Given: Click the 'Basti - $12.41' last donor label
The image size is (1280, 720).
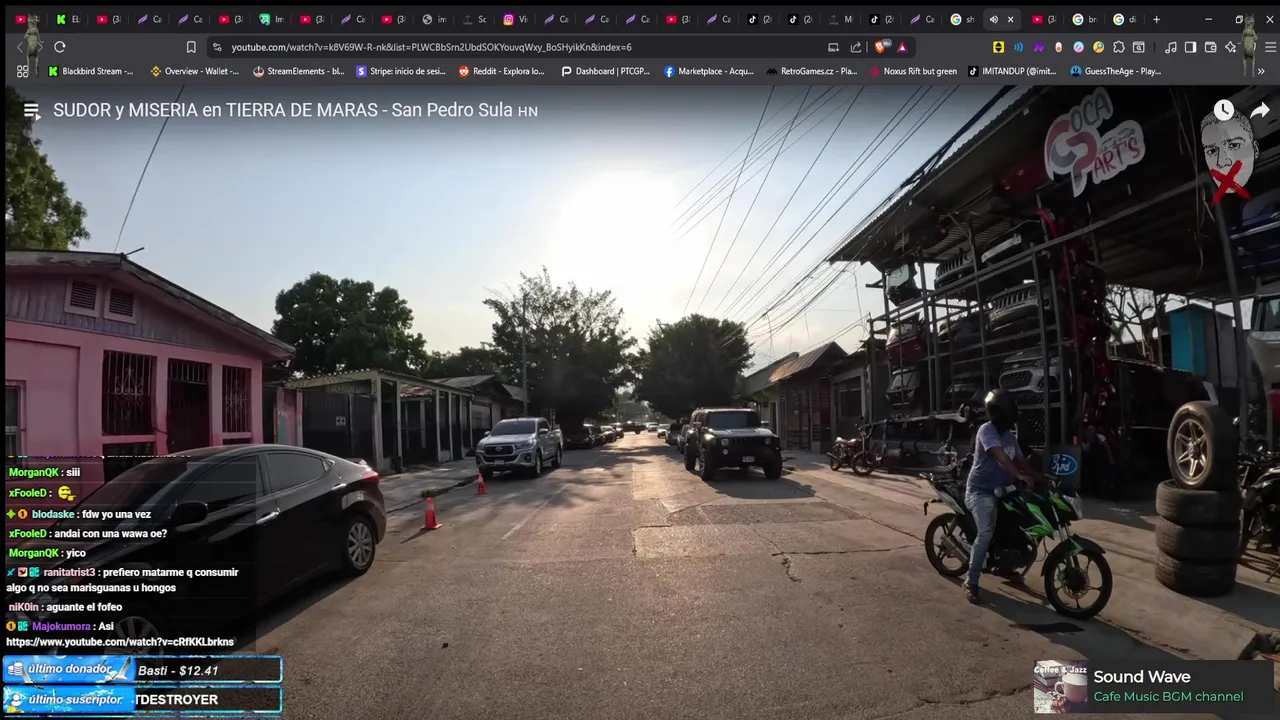Looking at the screenshot, I should 178,671.
